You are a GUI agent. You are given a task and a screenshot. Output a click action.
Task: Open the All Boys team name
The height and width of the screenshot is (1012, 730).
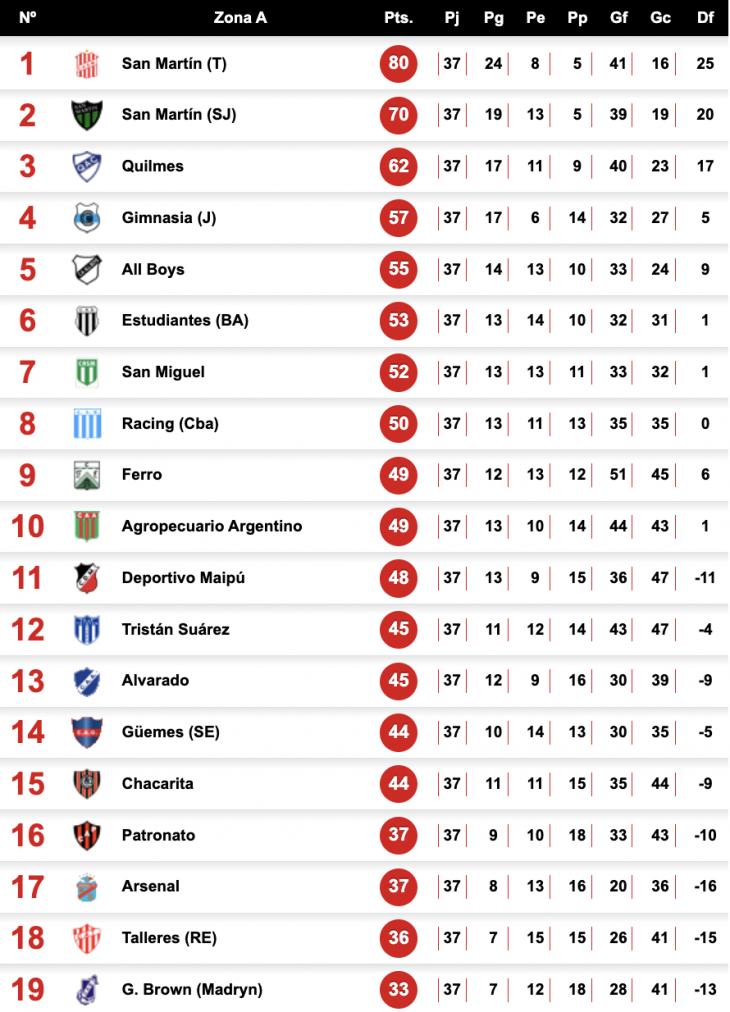pyautogui.click(x=153, y=269)
